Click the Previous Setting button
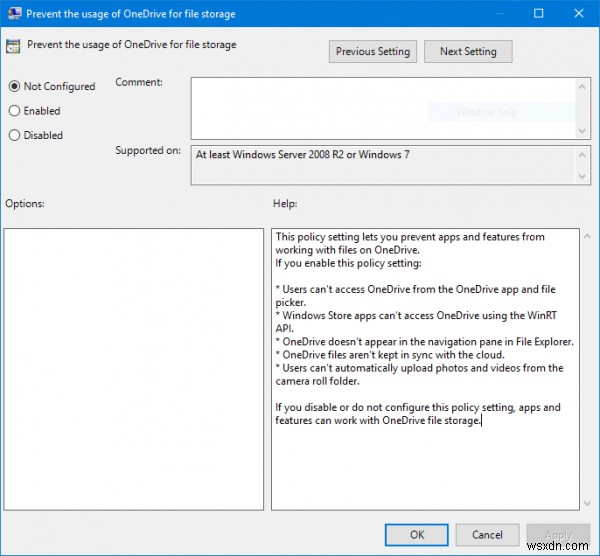Image resolution: width=600 pixels, height=556 pixels. (x=373, y=51)
